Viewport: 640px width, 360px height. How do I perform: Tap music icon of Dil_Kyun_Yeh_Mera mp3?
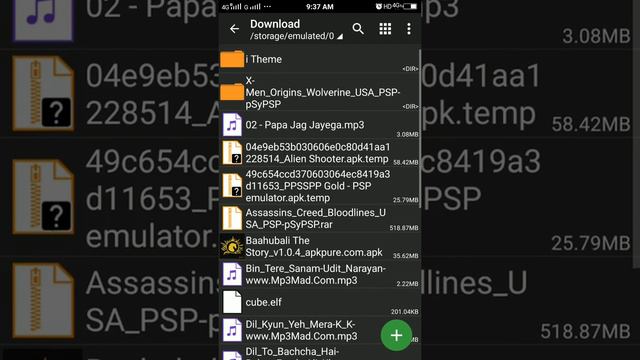[x=232, y=330]
